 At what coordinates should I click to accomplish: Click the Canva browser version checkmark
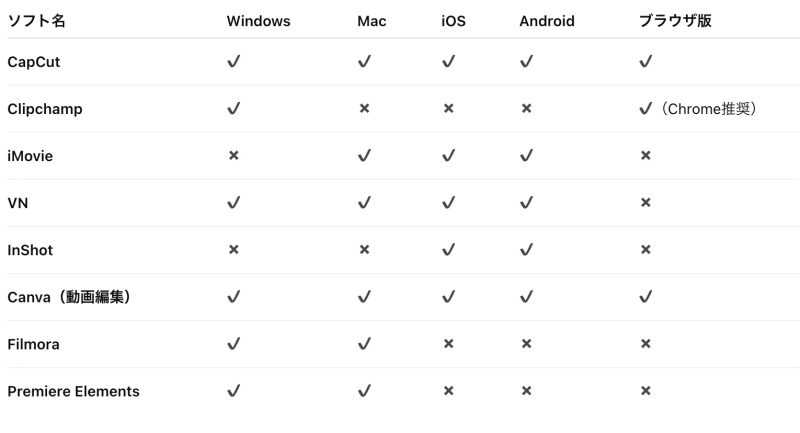pyautogui.click(x=645, y=296)
